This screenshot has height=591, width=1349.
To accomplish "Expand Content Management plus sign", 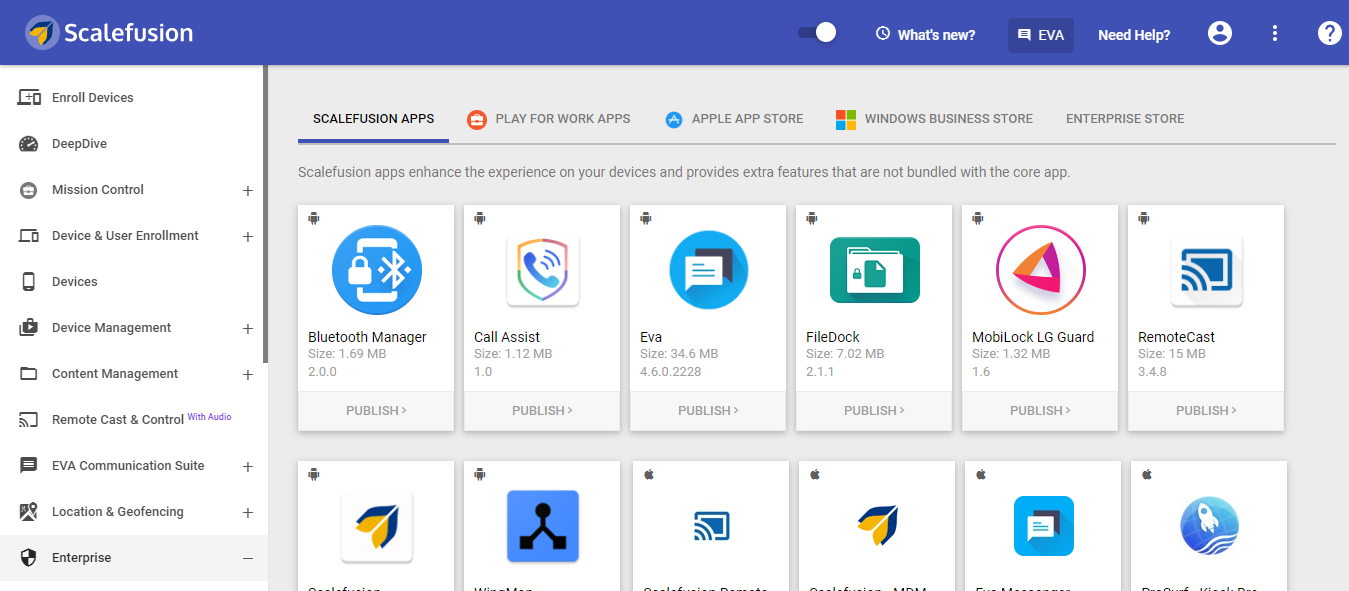I will point(248,375).
